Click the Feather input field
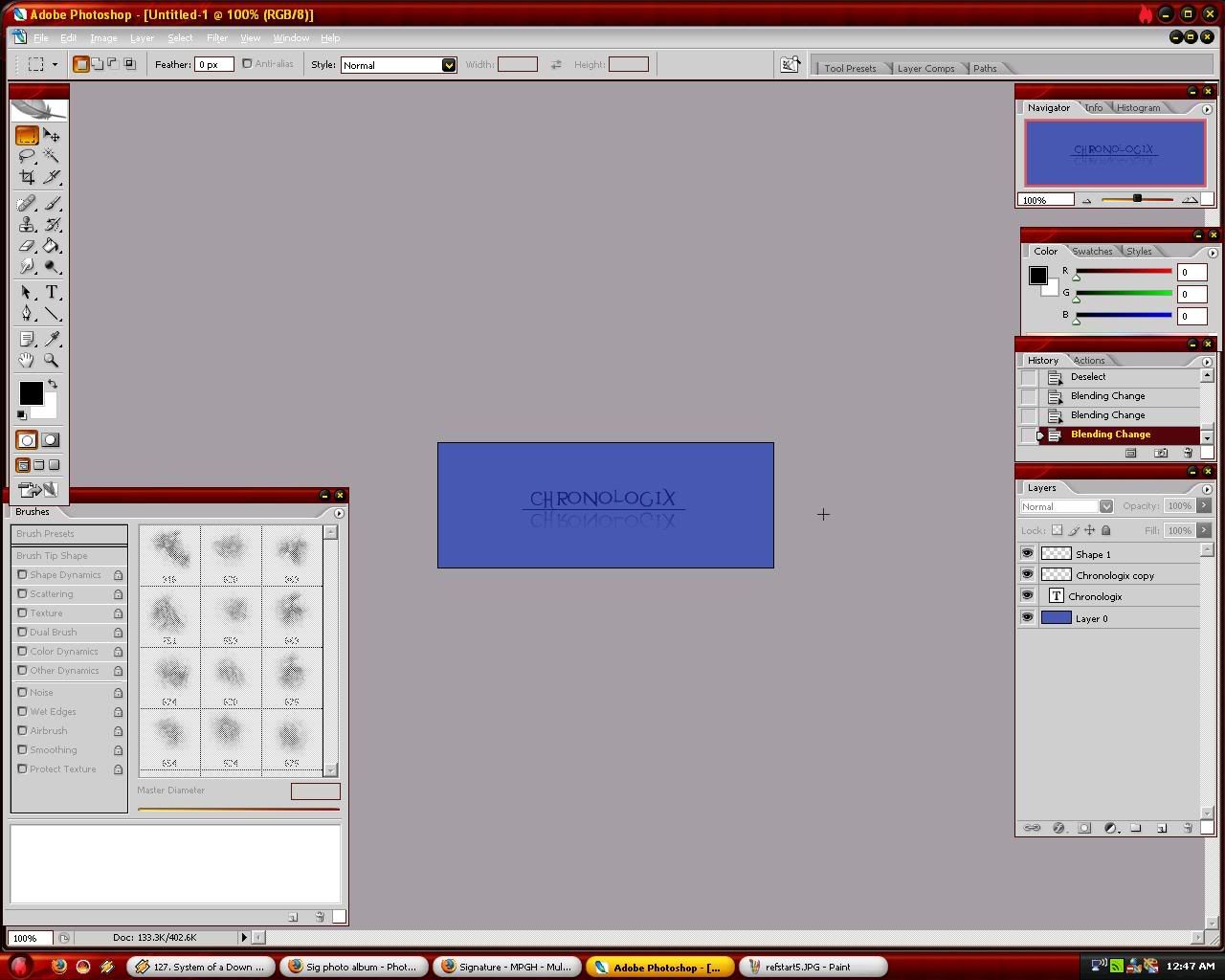This screenshot has width=1225, height=980. pyautogui.click(x=213, y=65)
